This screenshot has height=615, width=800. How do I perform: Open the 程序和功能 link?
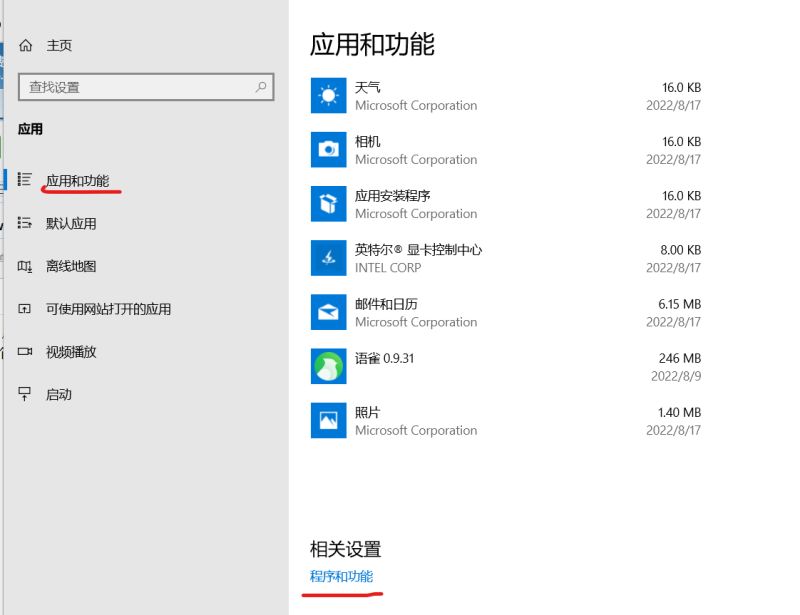(x=340, y=577)
